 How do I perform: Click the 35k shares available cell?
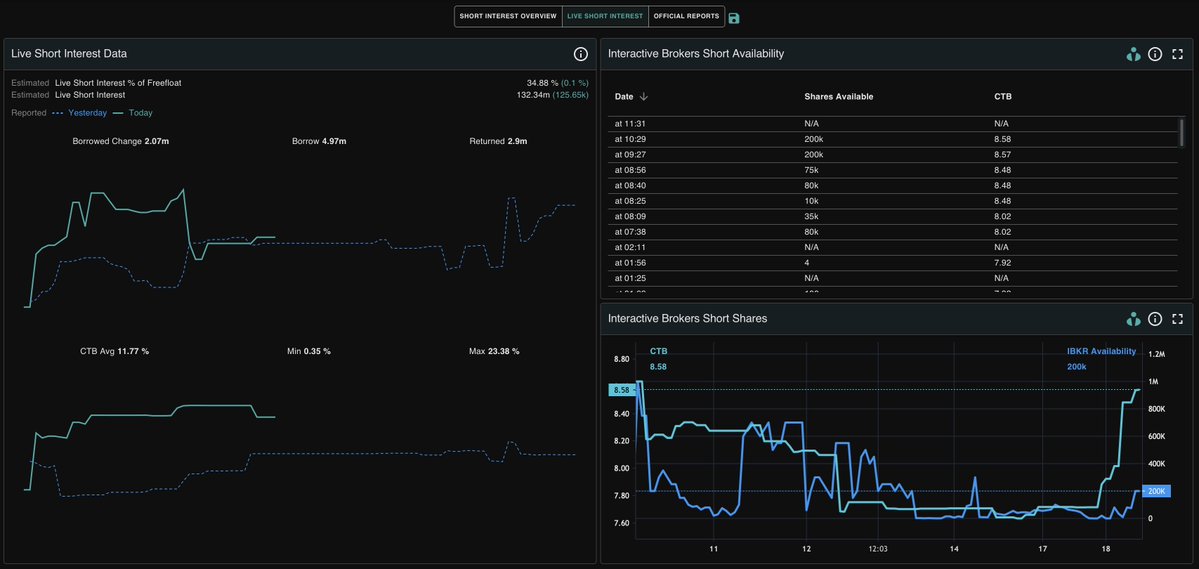tap(811, 216)
